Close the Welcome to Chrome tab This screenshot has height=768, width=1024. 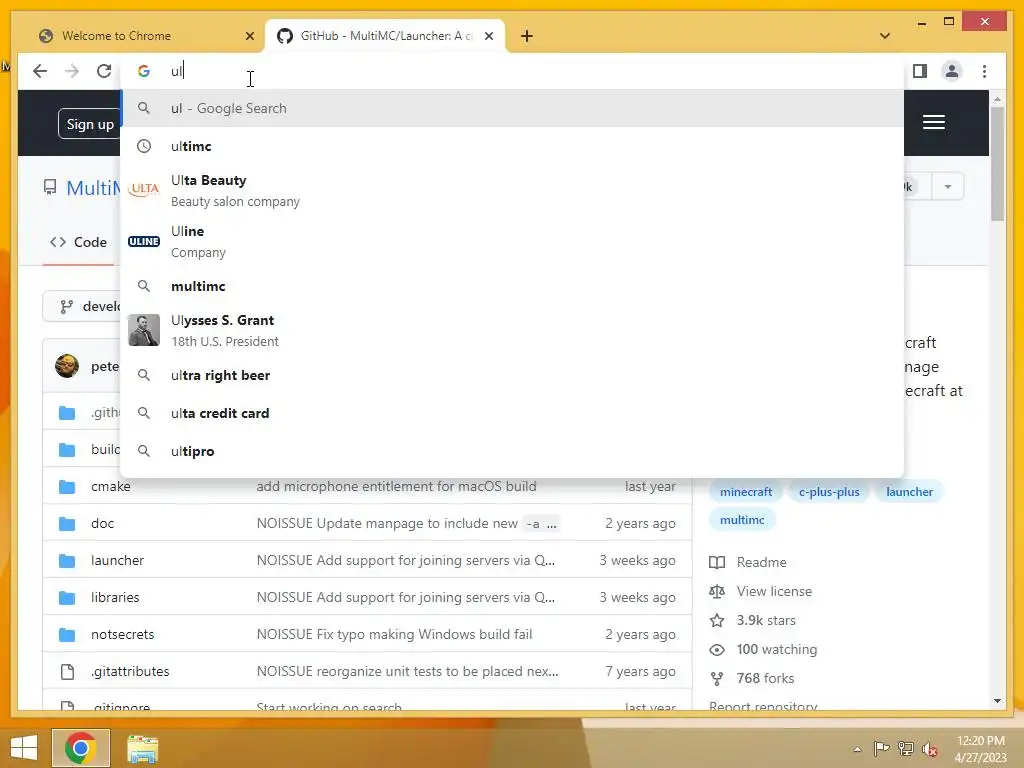(249, 36)
